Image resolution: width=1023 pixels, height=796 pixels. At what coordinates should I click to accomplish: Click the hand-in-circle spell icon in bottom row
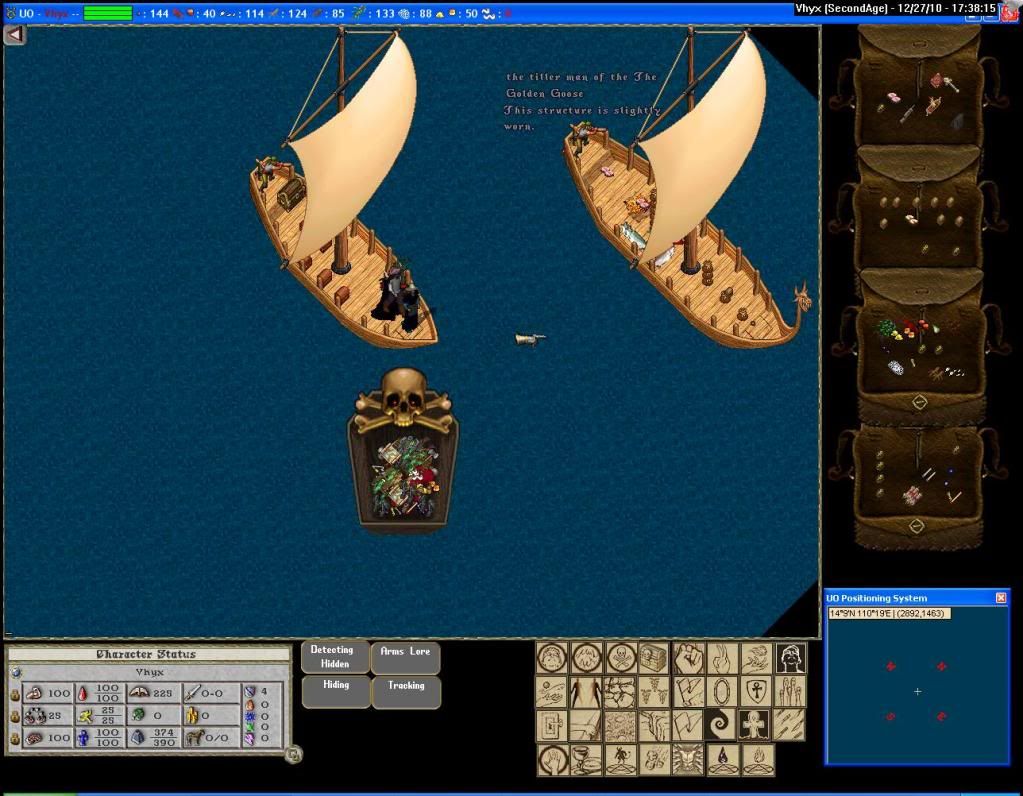553,759
